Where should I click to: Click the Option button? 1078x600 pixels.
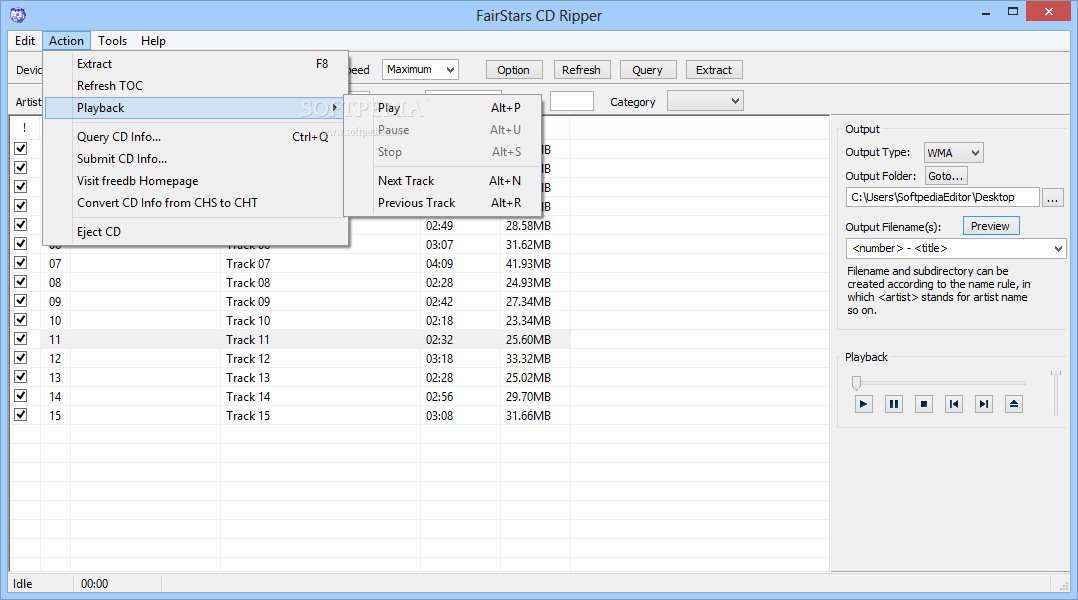click(x=514, y=70)
